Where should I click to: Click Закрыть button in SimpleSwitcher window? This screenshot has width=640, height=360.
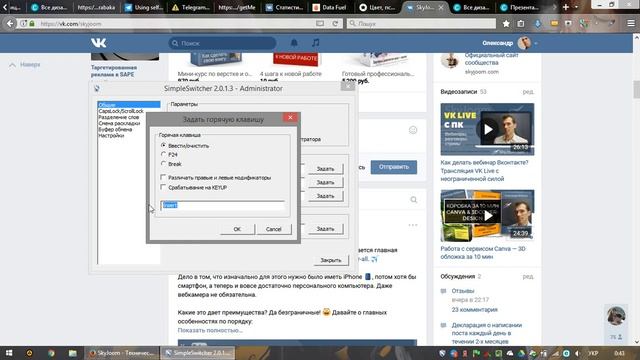[x=331, y=260]
